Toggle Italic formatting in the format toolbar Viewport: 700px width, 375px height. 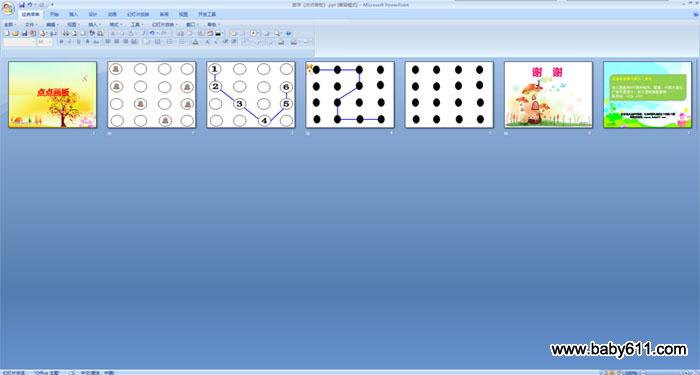(70, 42)
